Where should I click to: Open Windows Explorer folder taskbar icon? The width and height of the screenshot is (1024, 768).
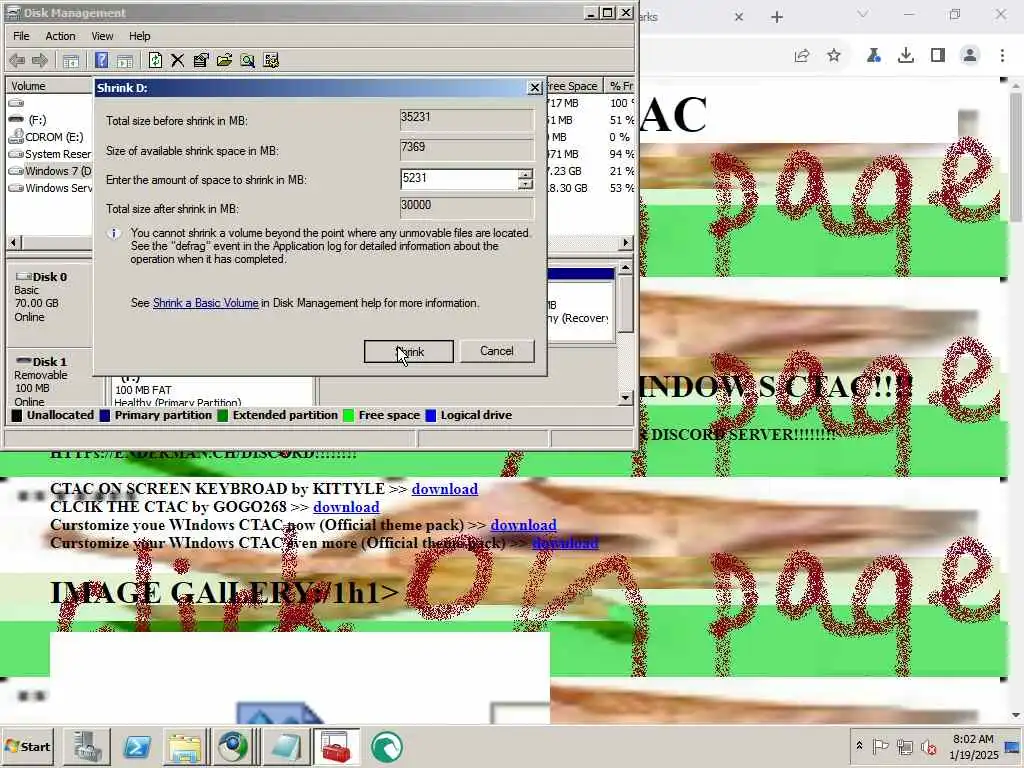[x=185, y=746]
